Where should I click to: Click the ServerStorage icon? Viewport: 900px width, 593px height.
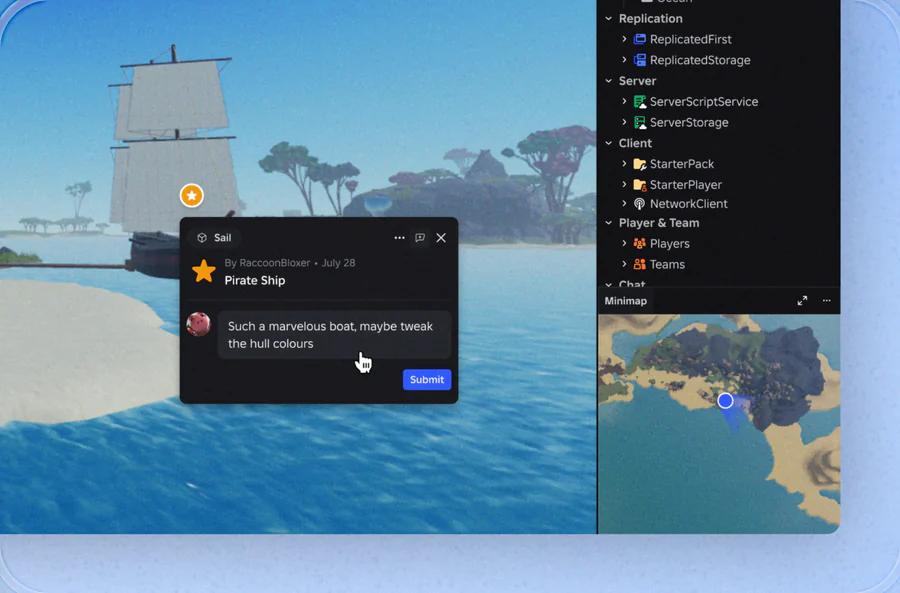639,122
